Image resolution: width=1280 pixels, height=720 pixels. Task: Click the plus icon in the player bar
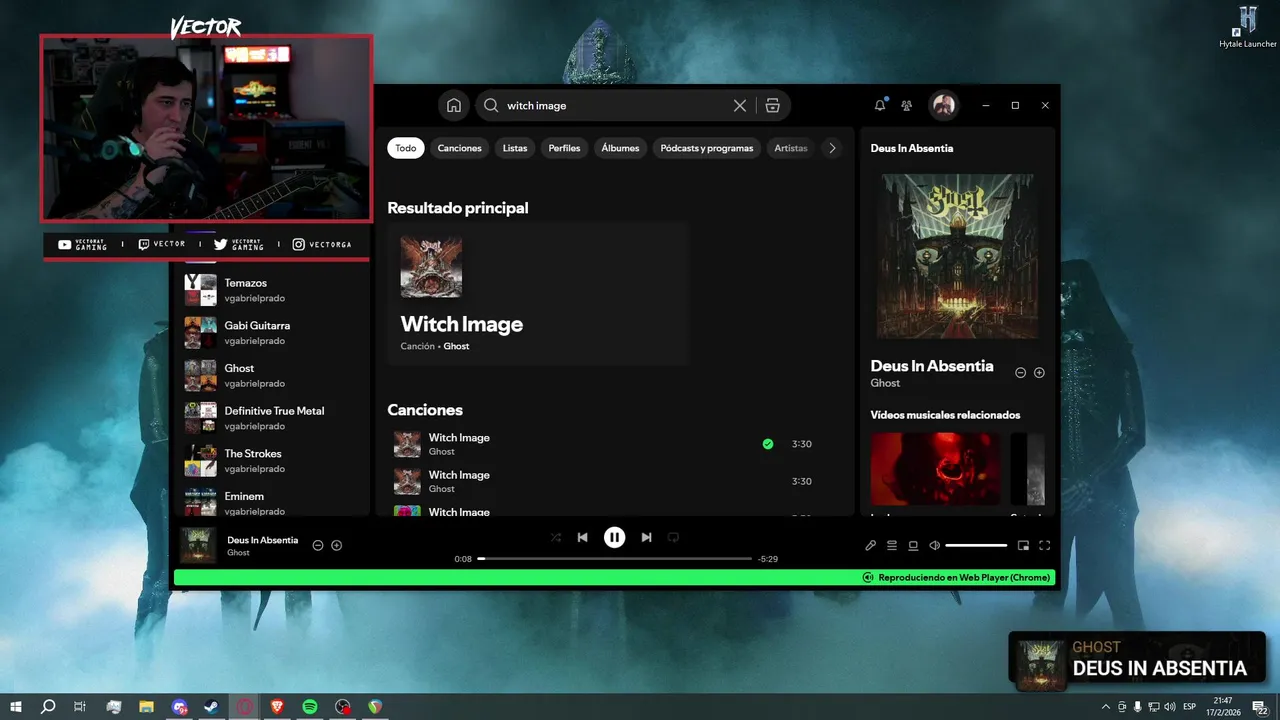pyautogui.click(x=337, y=545)
